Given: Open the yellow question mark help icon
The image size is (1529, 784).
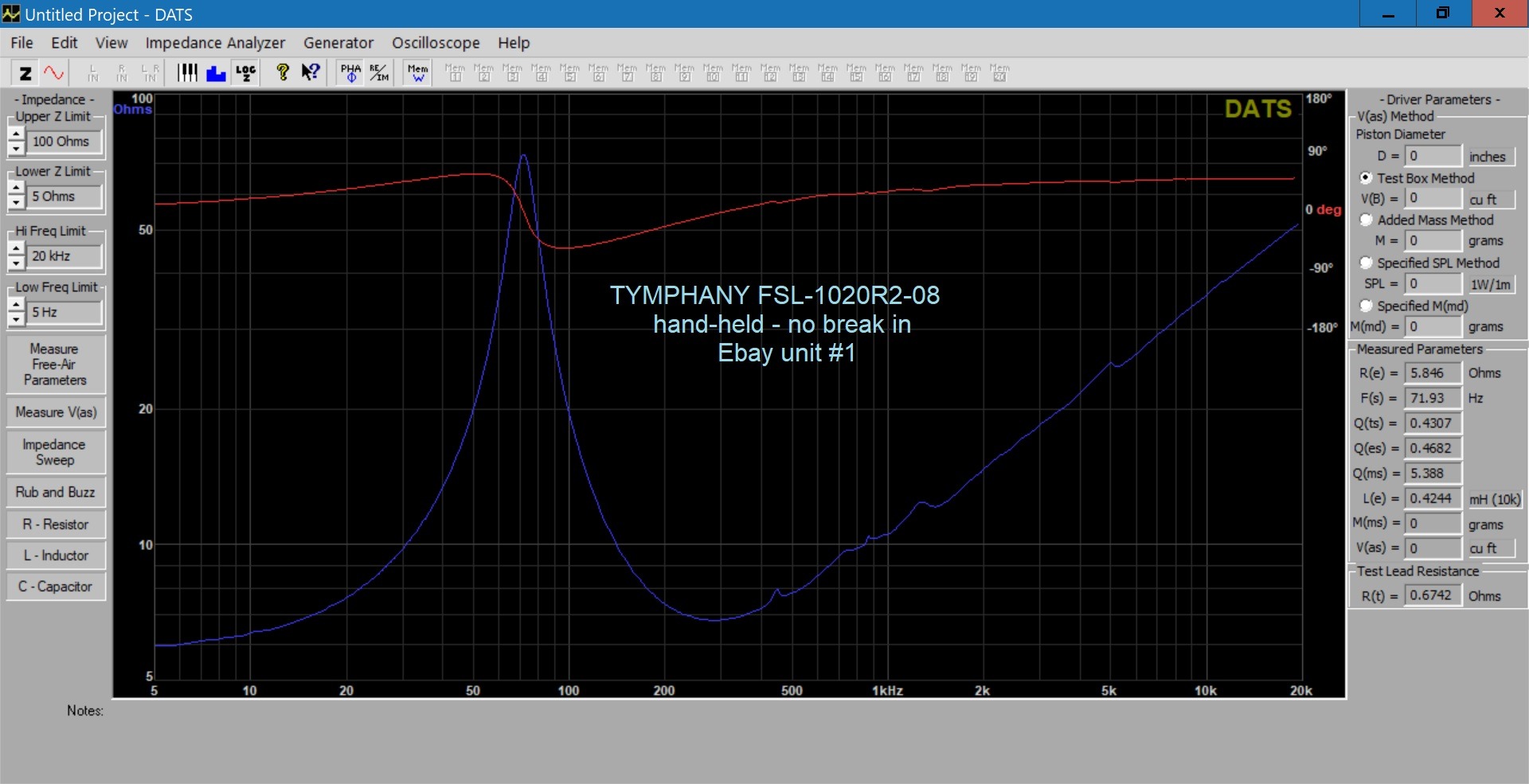Looking at the screenshot, I should click(282, 73).
